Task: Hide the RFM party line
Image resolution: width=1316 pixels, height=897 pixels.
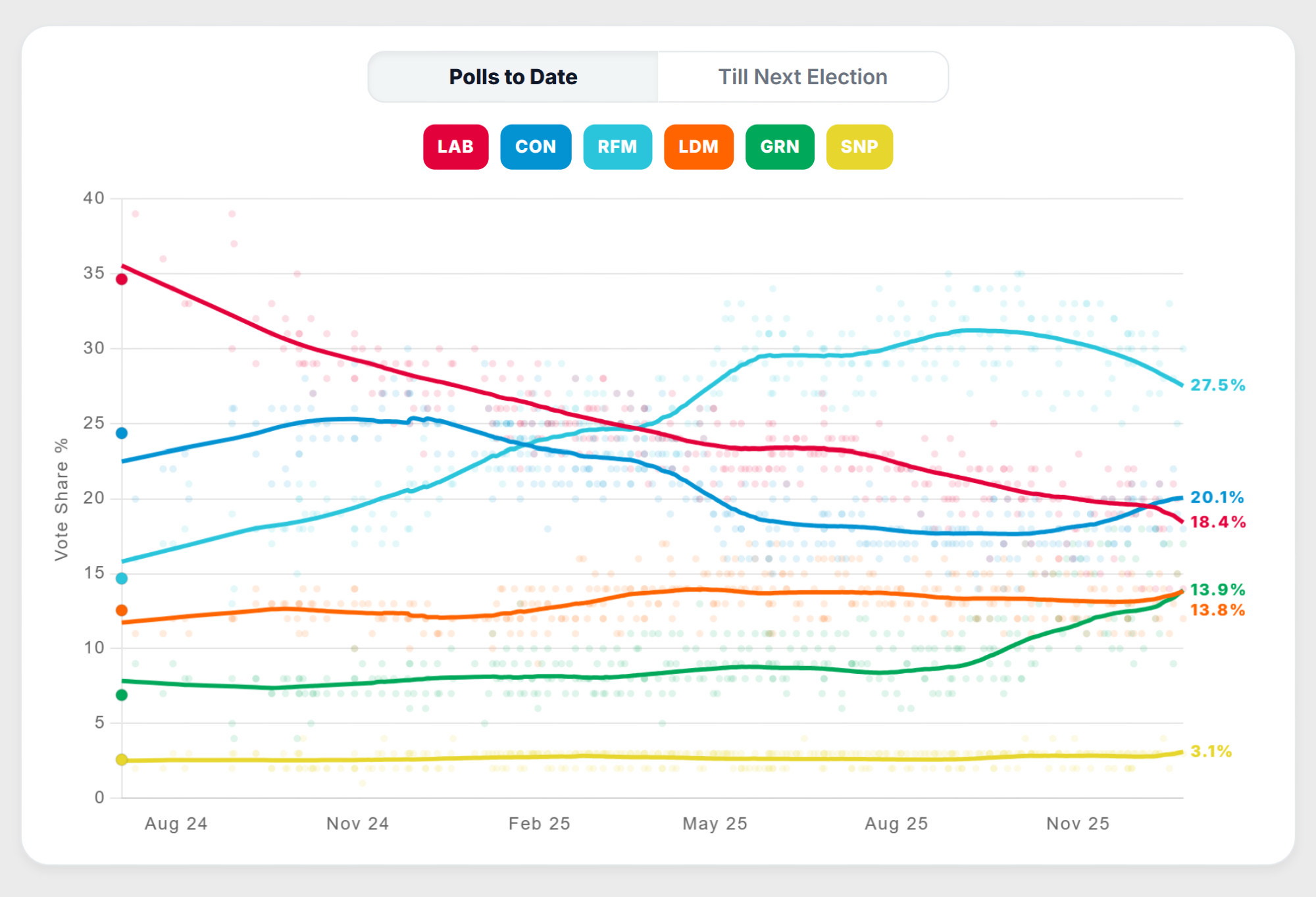Action: (617, 147)
